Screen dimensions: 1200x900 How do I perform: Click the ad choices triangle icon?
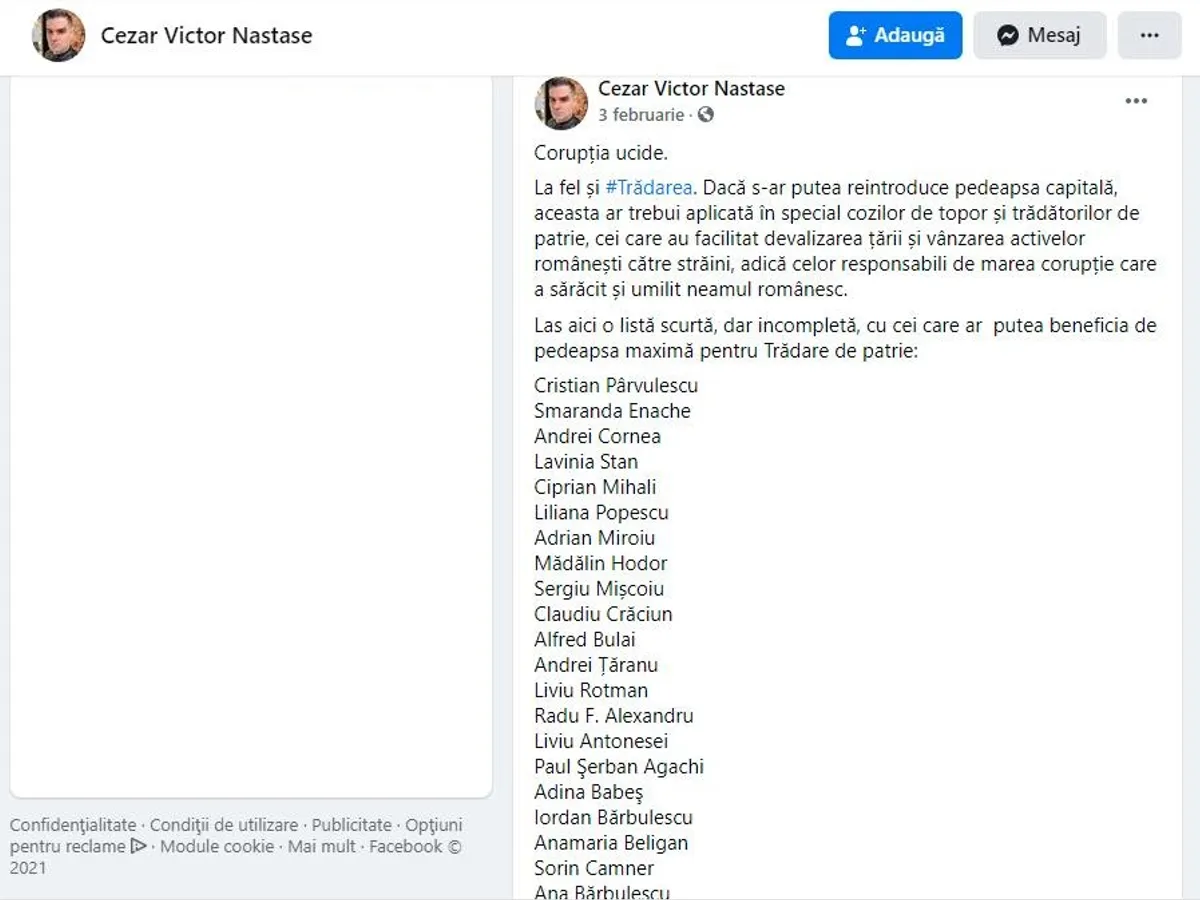(139, 846)
